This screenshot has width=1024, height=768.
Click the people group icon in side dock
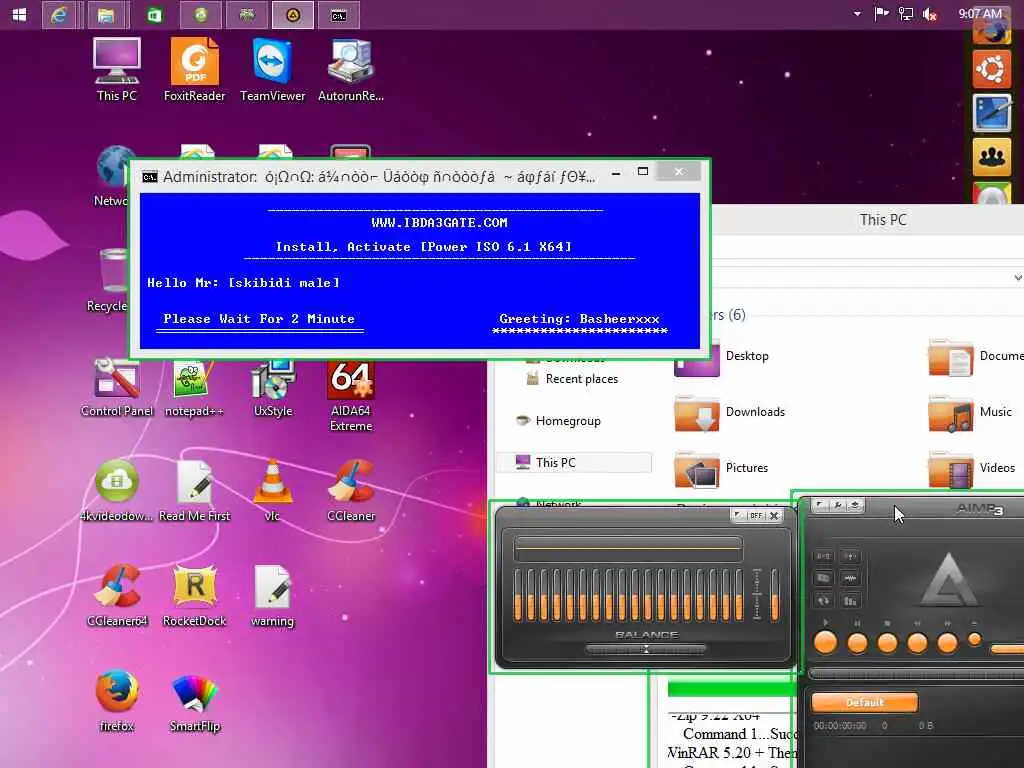(x=991, y=156)
